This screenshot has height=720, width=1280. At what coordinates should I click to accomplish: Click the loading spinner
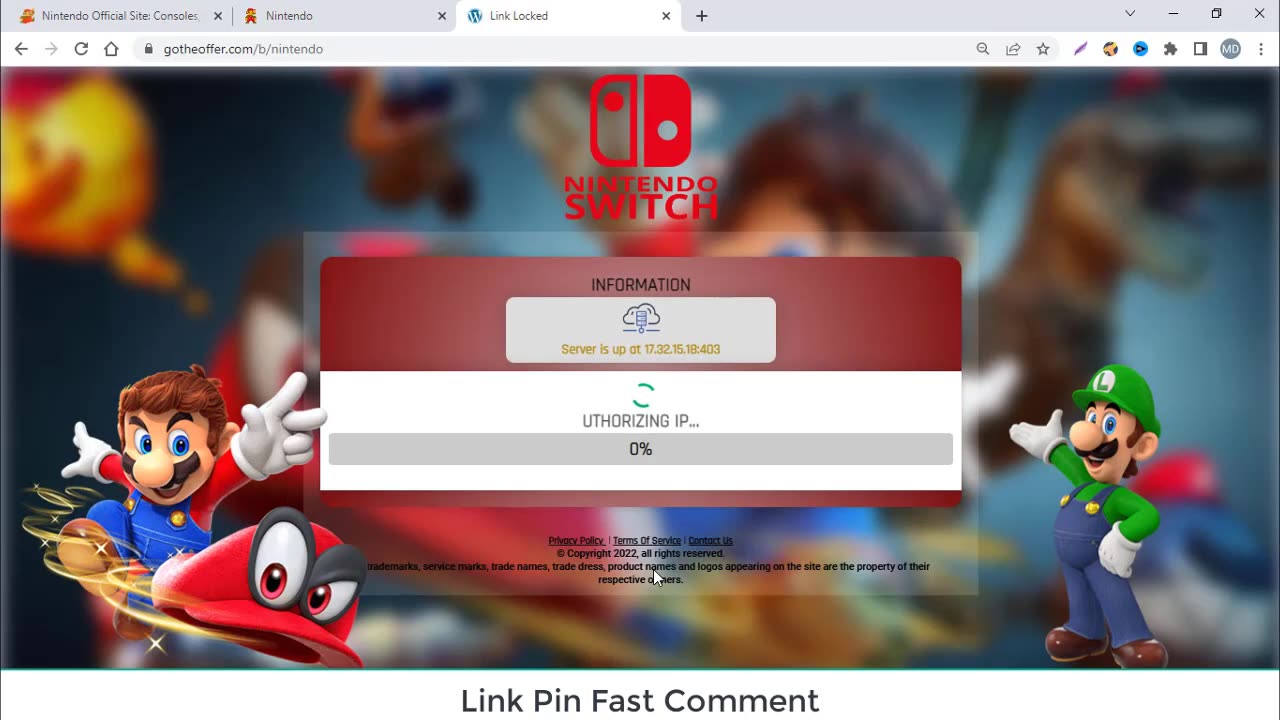tap(643, 395)
